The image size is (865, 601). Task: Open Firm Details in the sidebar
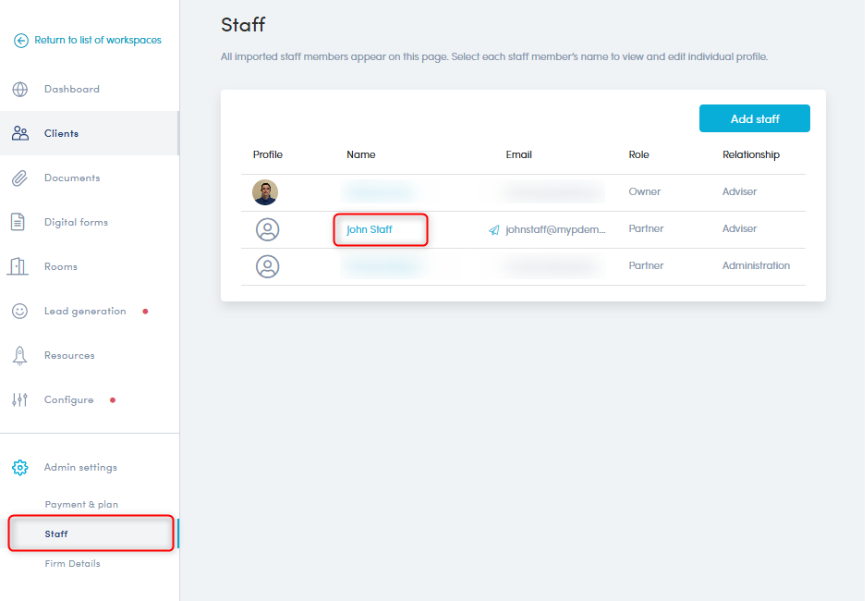click(72, 564)
